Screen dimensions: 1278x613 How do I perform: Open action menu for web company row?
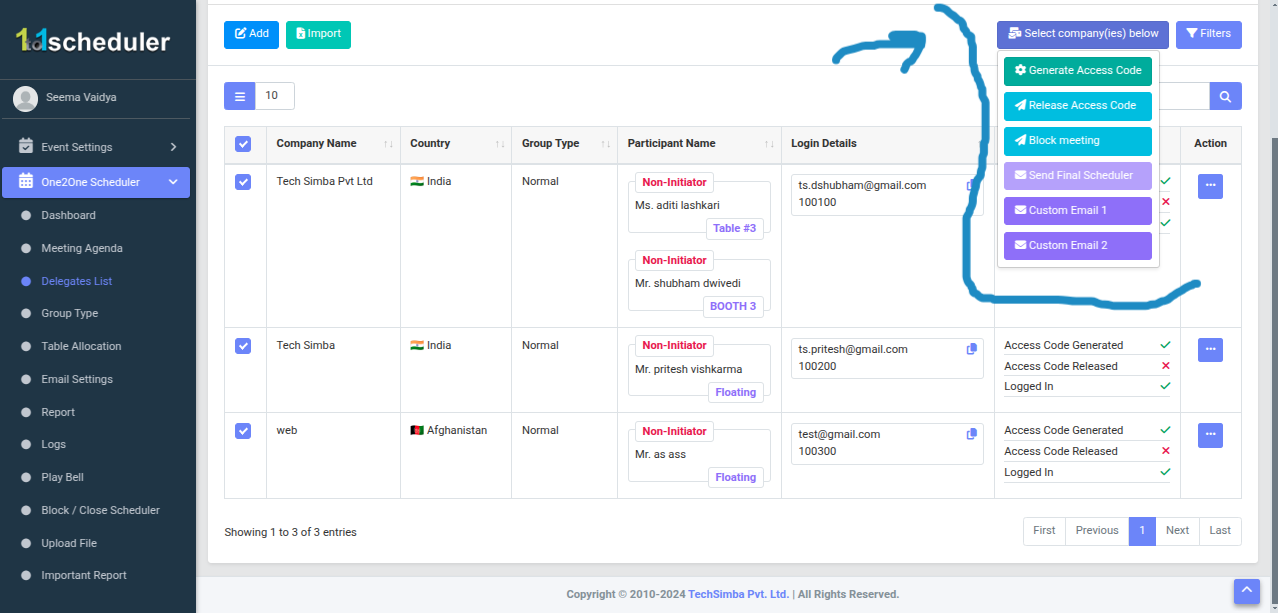pos(1210,435)
